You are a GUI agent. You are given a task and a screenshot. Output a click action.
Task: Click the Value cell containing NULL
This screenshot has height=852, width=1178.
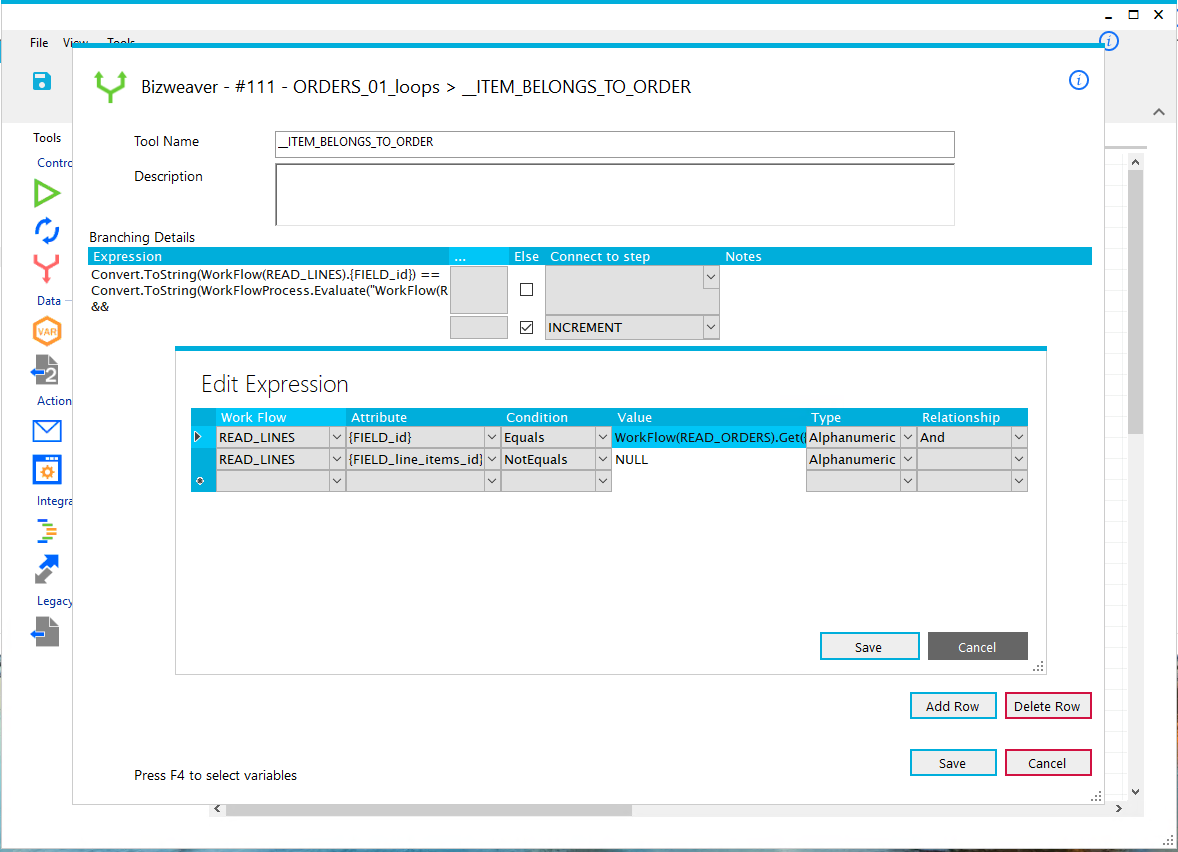708,459
